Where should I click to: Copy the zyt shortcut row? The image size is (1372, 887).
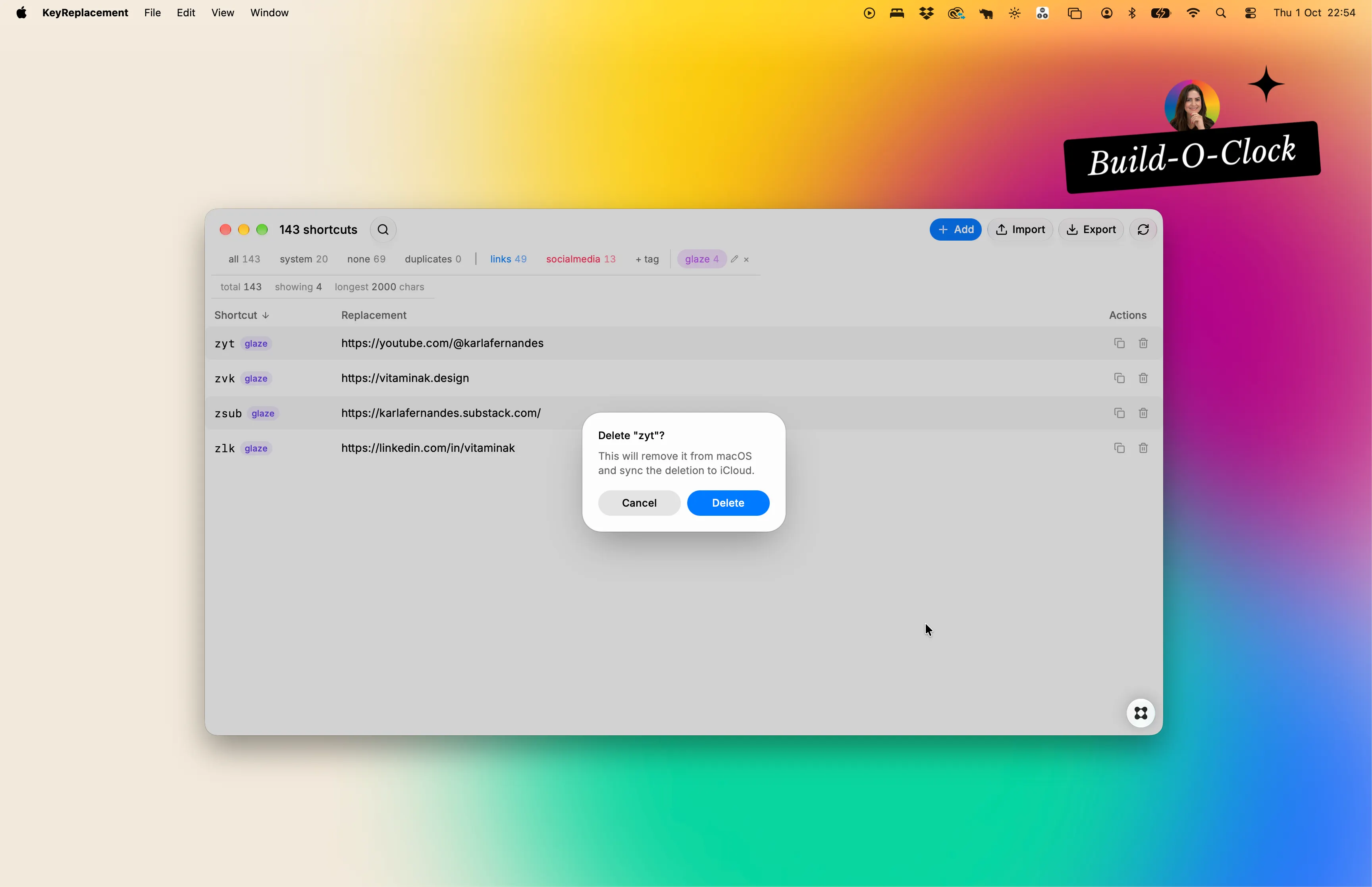pyautogui.click(x=1119, y=343)
